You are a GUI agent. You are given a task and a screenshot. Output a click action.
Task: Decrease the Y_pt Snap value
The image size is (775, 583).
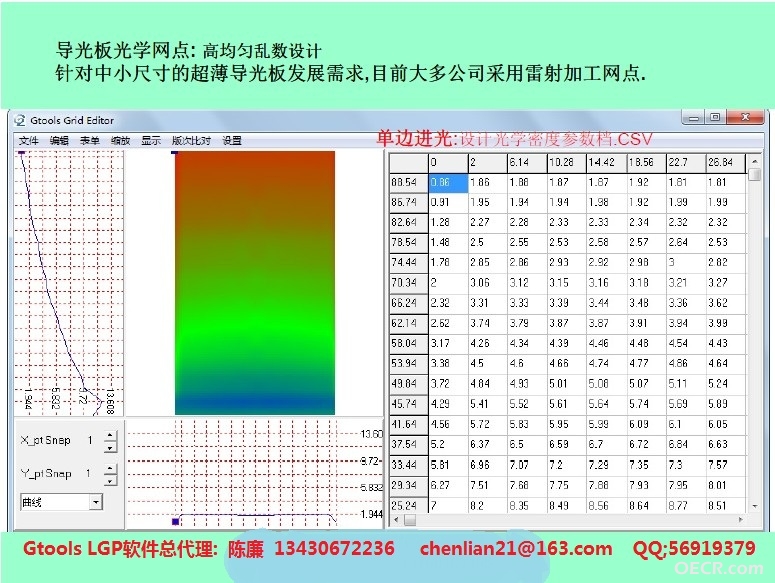(x=110, y=480)
